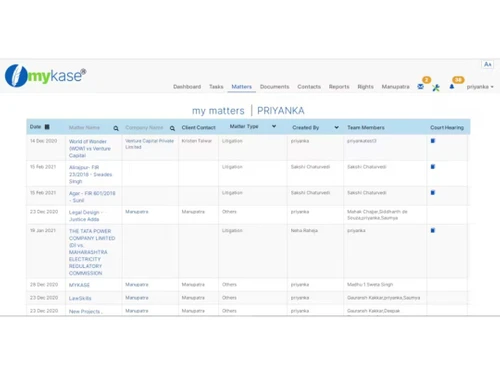Viewport: 500px width, 375px height.
Task: Open the Date column calendar icon
Action: click(x=47, y=127)
